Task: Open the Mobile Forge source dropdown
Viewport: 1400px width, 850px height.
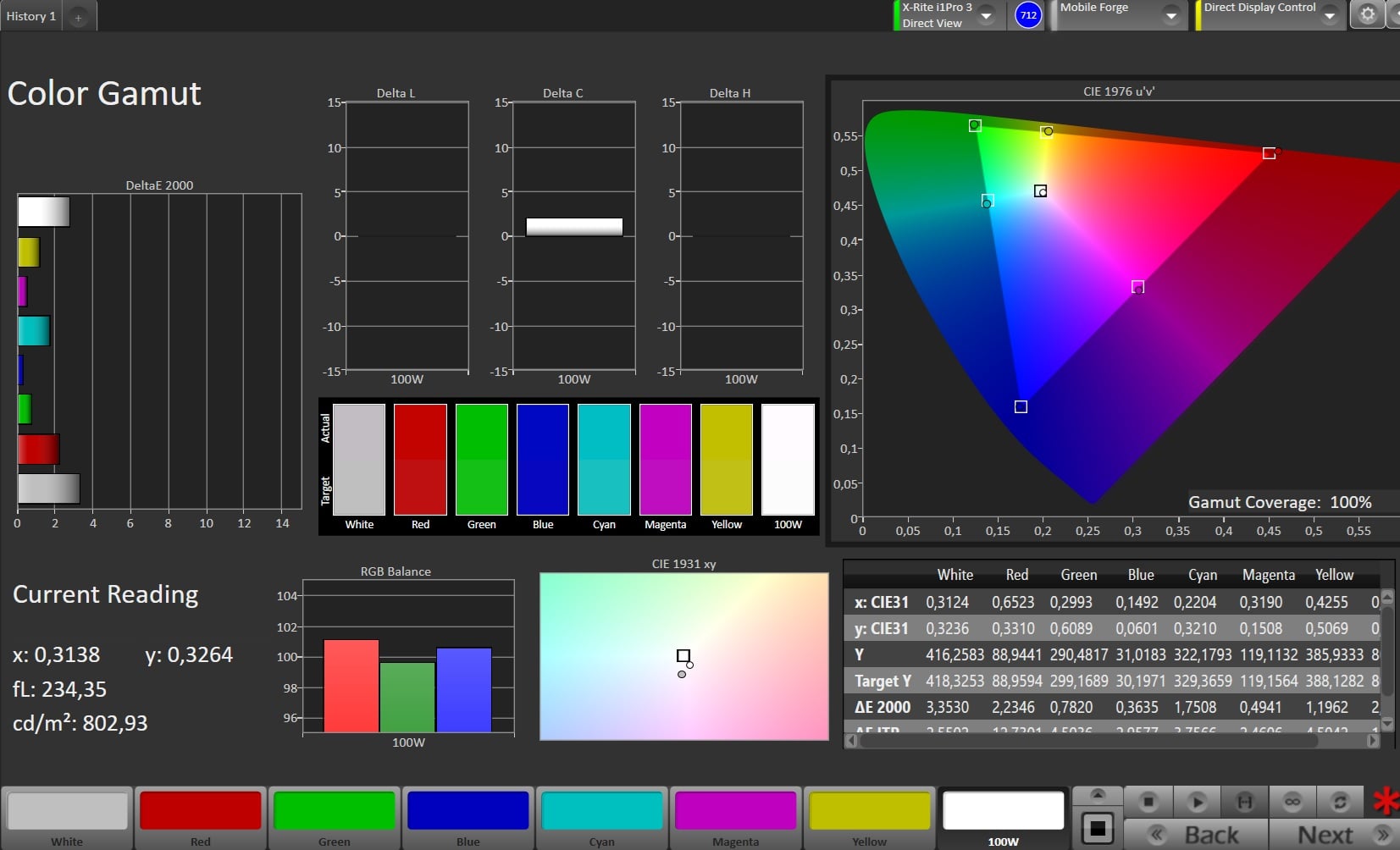Action: (x=1170, y=15)
